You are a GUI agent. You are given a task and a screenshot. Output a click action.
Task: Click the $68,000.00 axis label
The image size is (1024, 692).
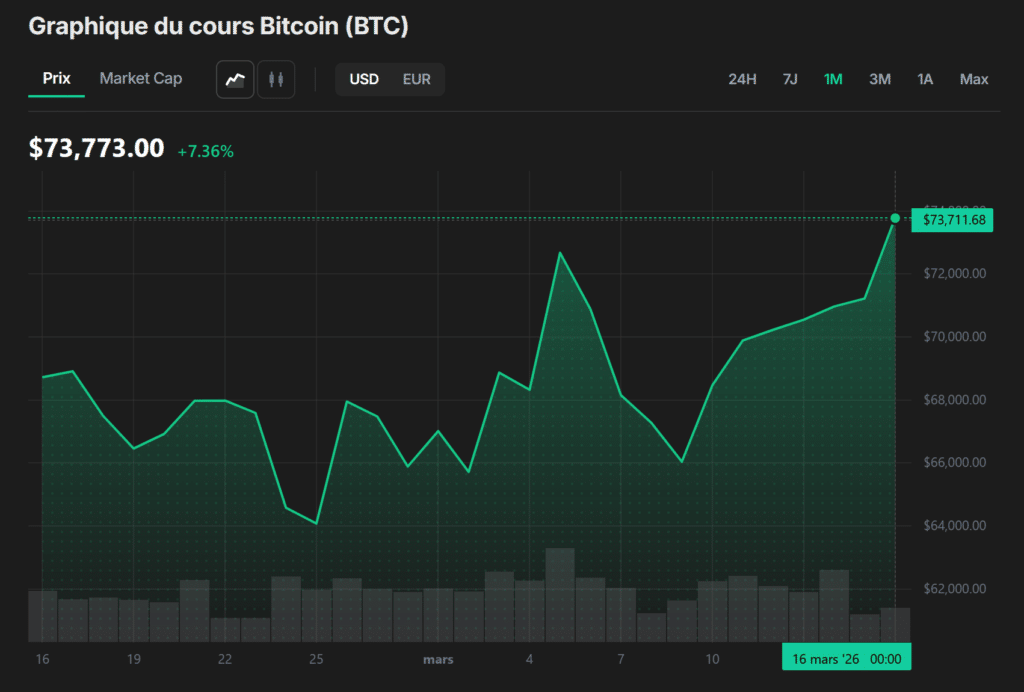(x=955, y=400)
